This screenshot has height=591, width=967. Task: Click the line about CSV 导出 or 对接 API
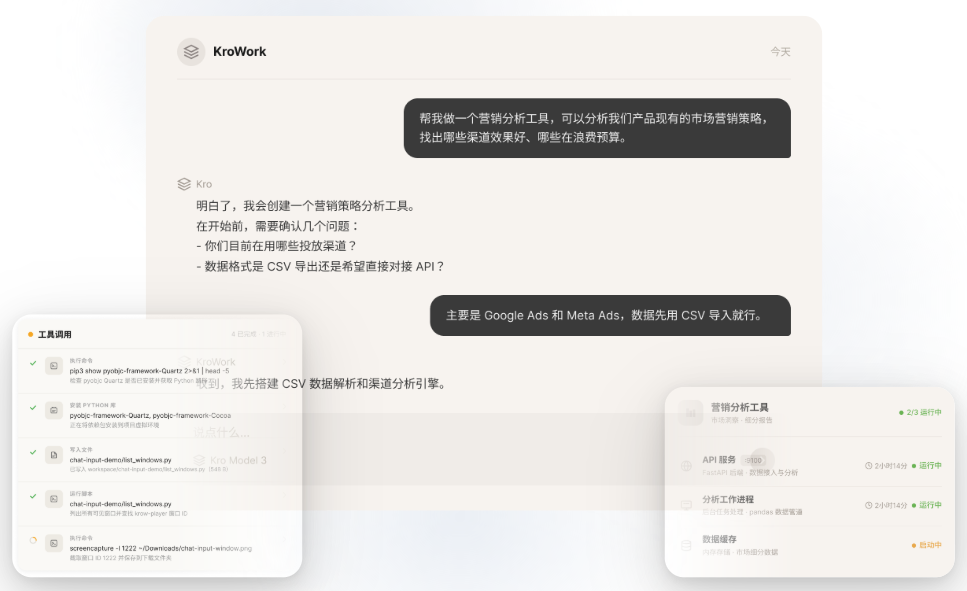(x=321, y=266)
